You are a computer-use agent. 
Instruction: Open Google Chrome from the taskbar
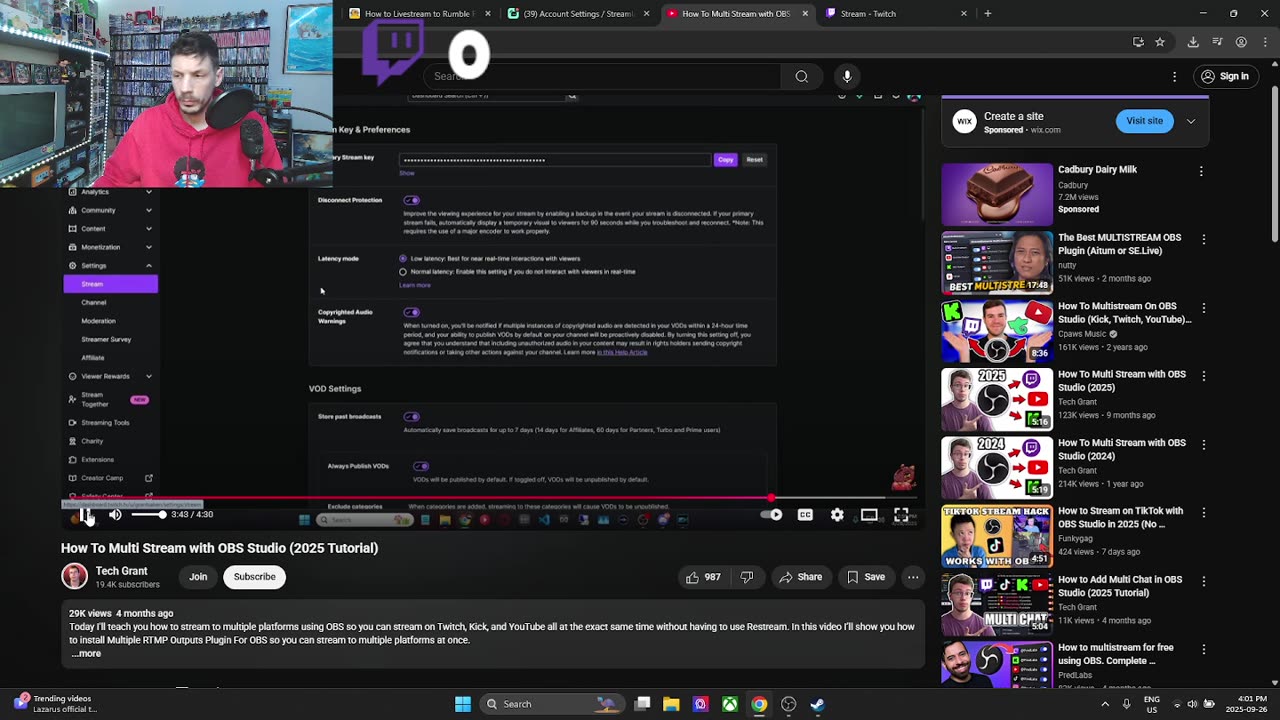pyautogui.click(x=759, y=704)
